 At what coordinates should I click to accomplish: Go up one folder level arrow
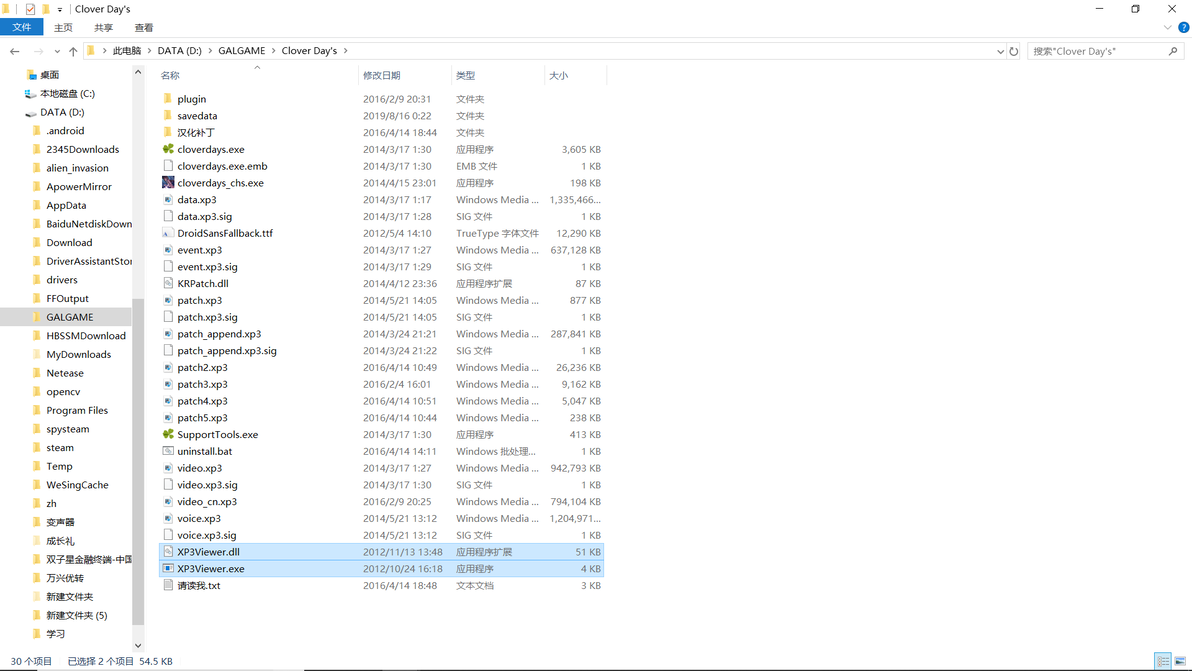click(73, 51)
